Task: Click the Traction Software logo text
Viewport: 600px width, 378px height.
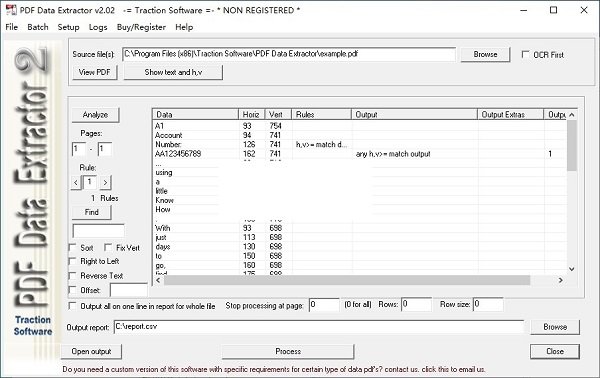Action: coord(33,326)
